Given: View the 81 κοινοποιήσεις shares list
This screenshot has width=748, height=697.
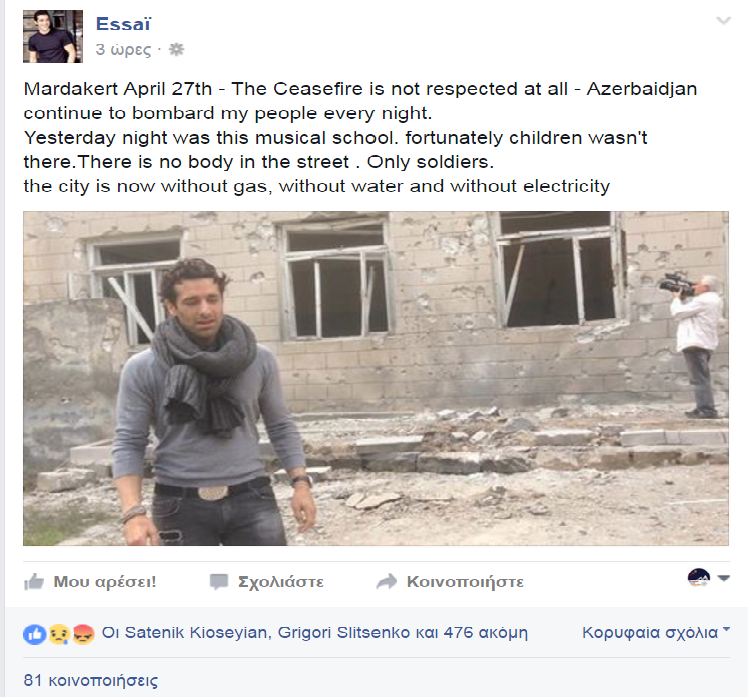Looking at the screenshot, I should [91, 680].
